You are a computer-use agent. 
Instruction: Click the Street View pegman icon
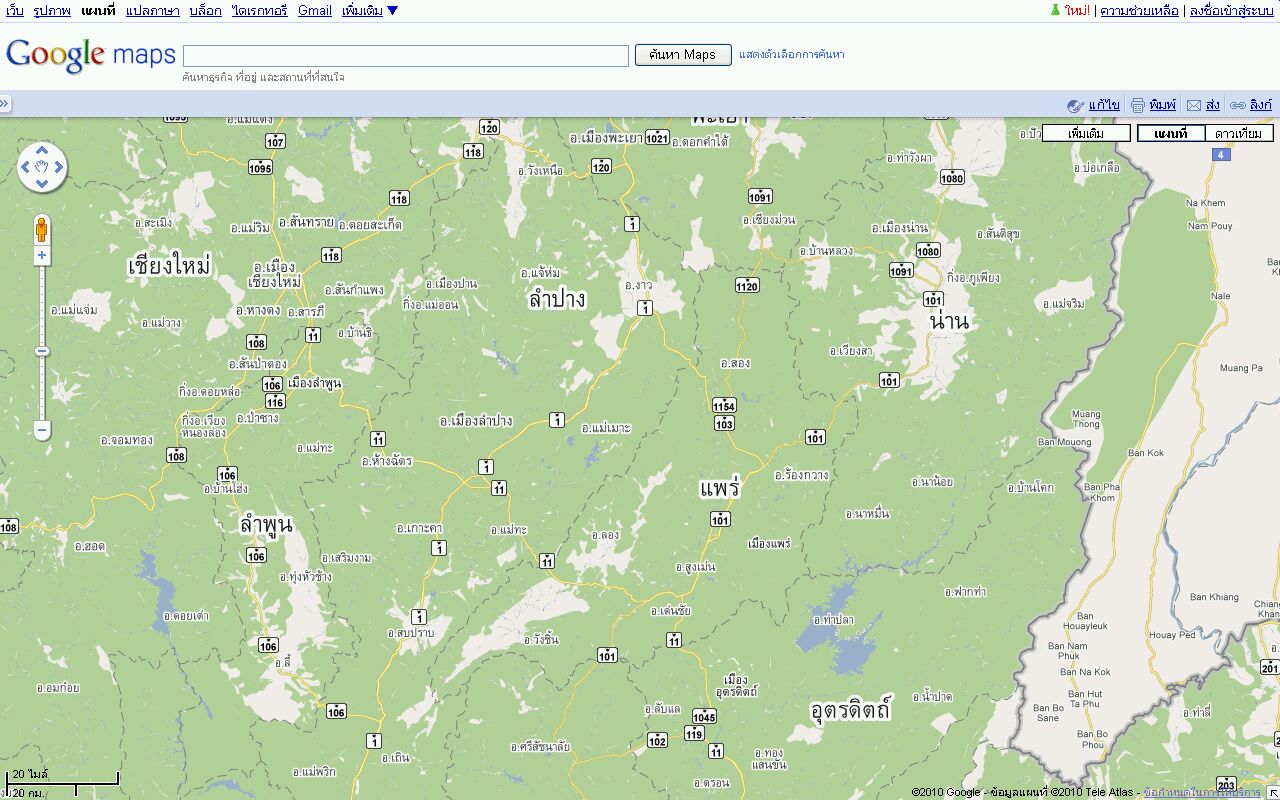click(x=42, y=229)
